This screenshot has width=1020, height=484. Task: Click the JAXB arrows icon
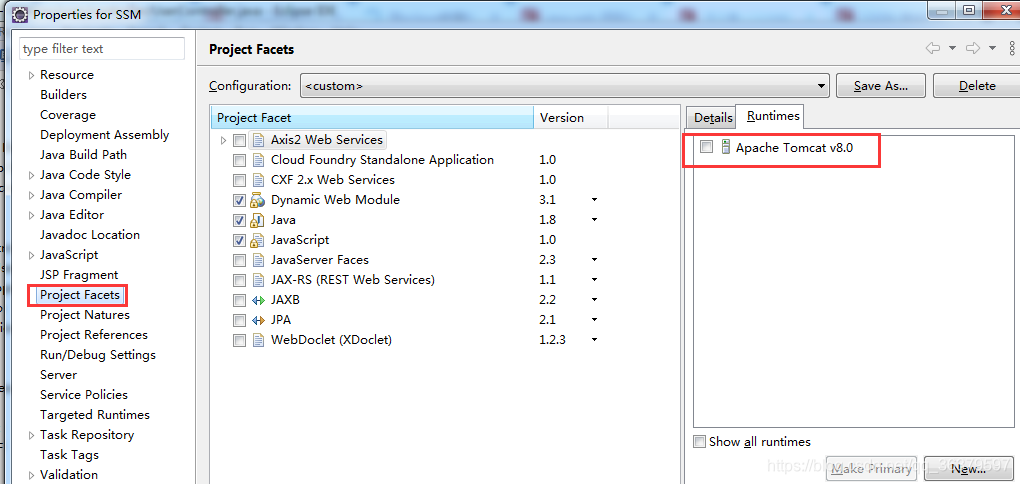[258, 301]
